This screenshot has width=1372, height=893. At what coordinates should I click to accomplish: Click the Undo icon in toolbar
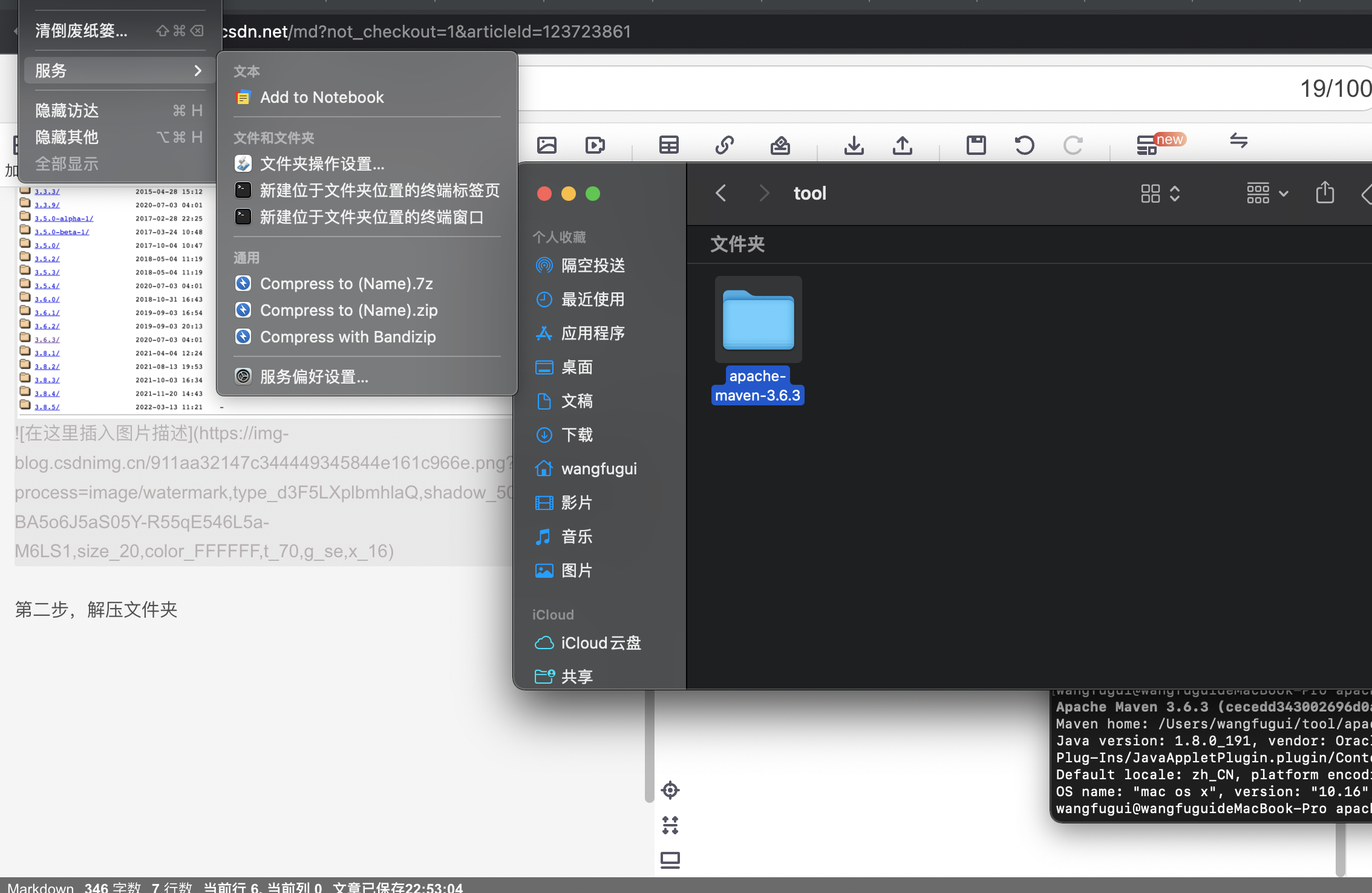(1025, 144)
